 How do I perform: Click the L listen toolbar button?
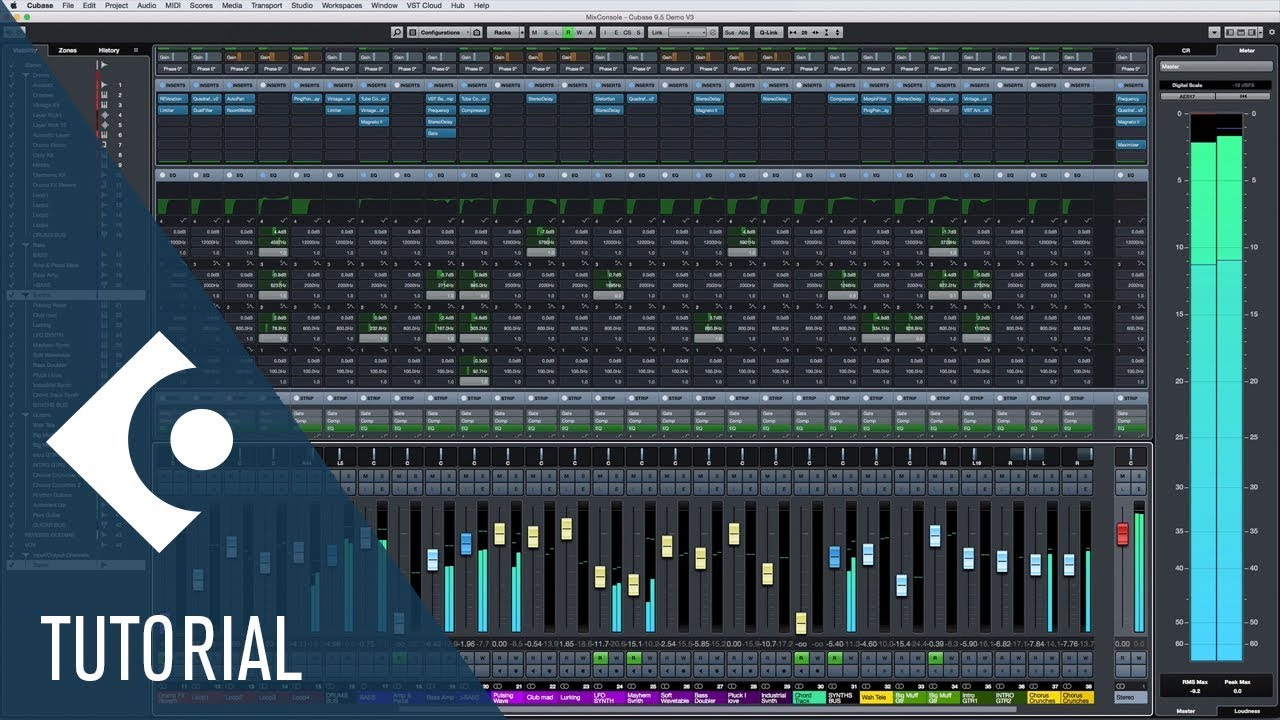(x=557, y=32)
